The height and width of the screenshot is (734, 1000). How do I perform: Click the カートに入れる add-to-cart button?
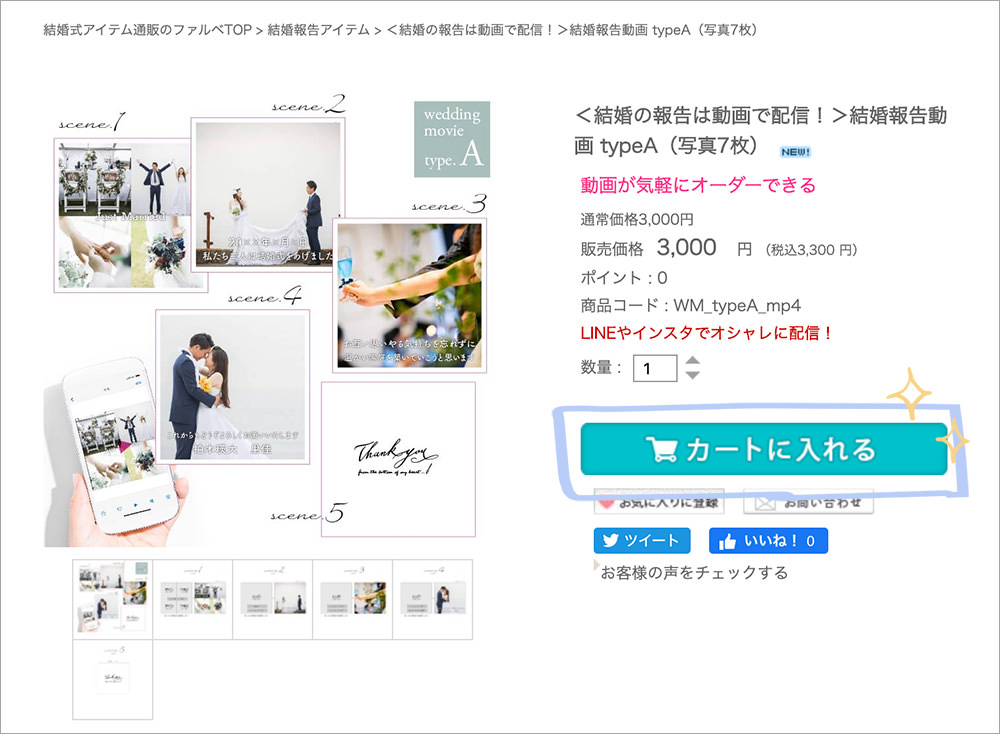(763, 449)
